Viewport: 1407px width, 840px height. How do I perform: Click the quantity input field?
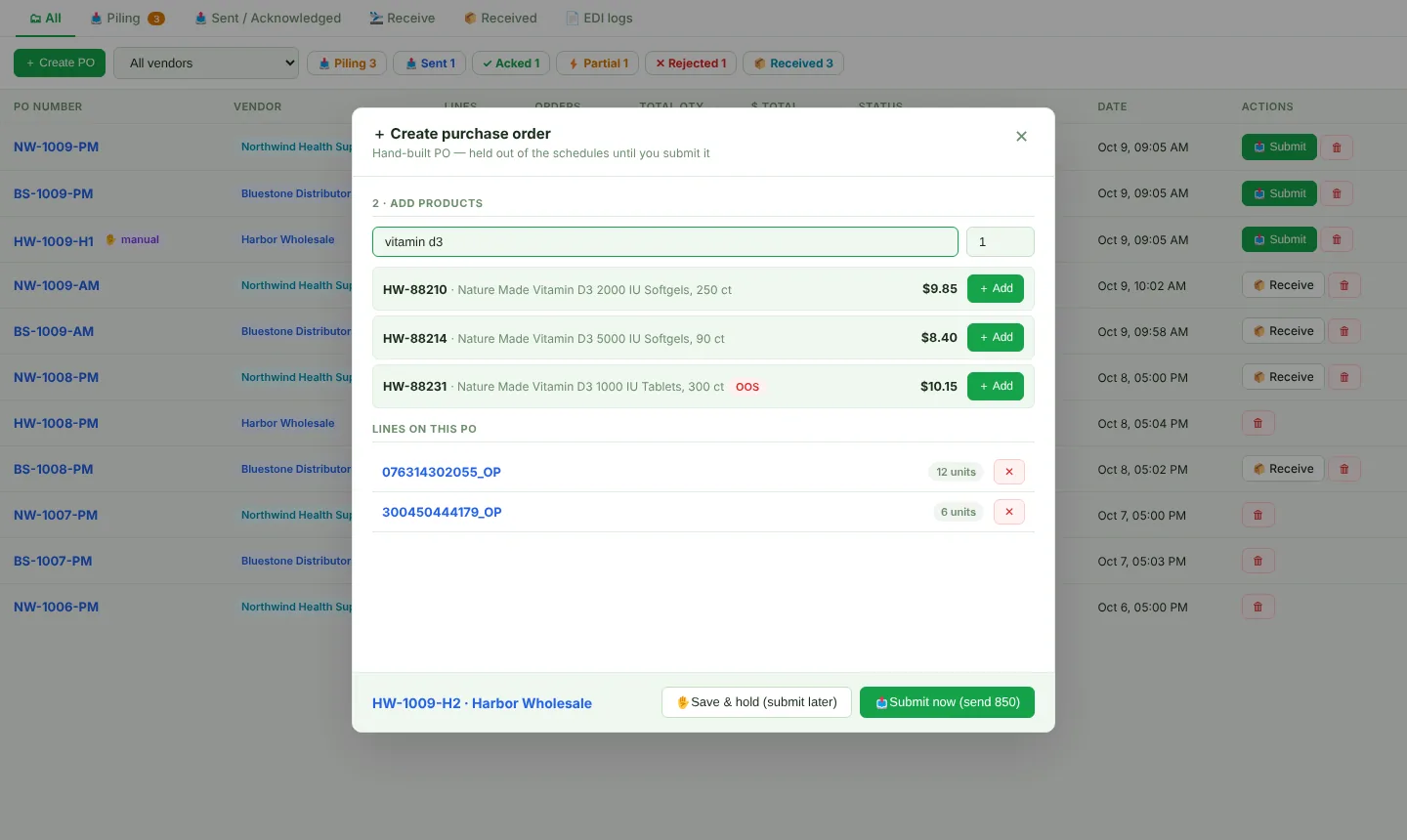(1001, 242)
